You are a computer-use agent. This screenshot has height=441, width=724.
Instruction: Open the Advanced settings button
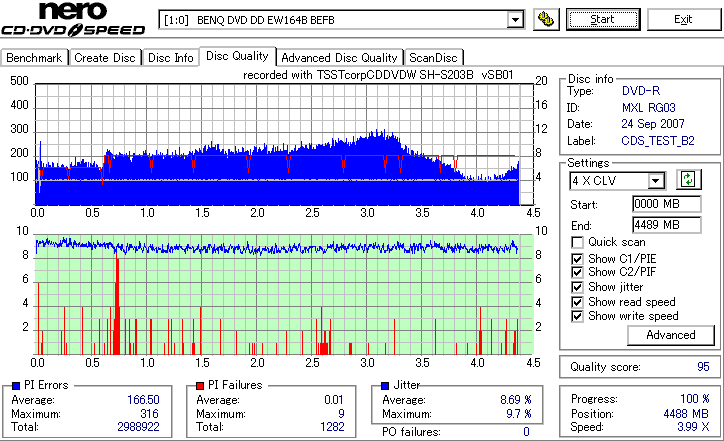click(670, 335)
